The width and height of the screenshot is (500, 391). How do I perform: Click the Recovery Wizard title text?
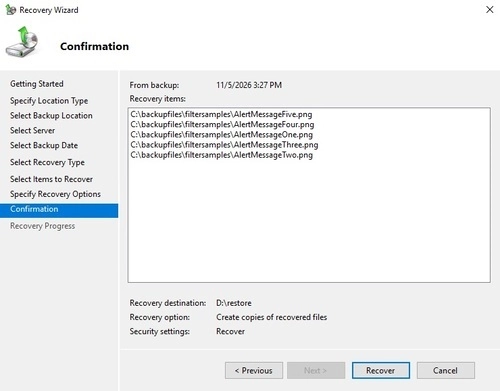tap(49, 10)
